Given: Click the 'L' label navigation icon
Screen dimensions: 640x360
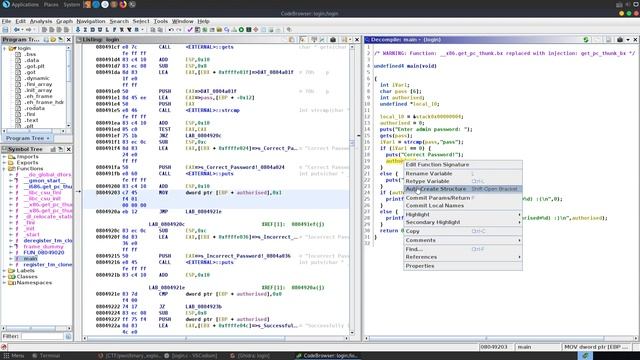Looking at the screenshot, I should tap(107, 30).
